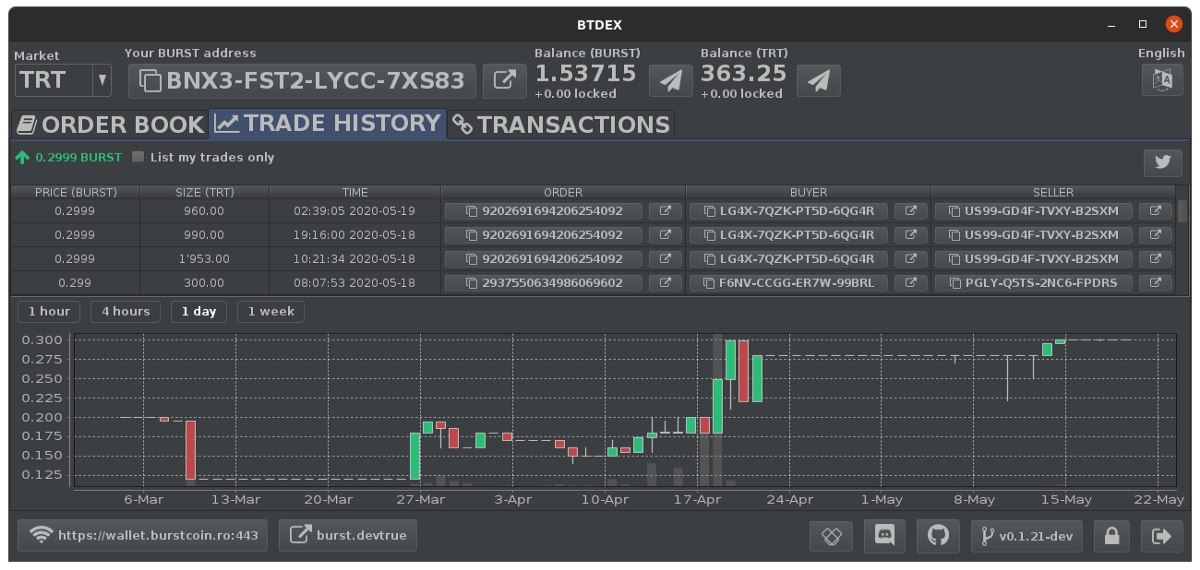Click the v0.1.21-dev version button
The height and width of the screenshot is (570, 1200).
tap(1027, 535)
